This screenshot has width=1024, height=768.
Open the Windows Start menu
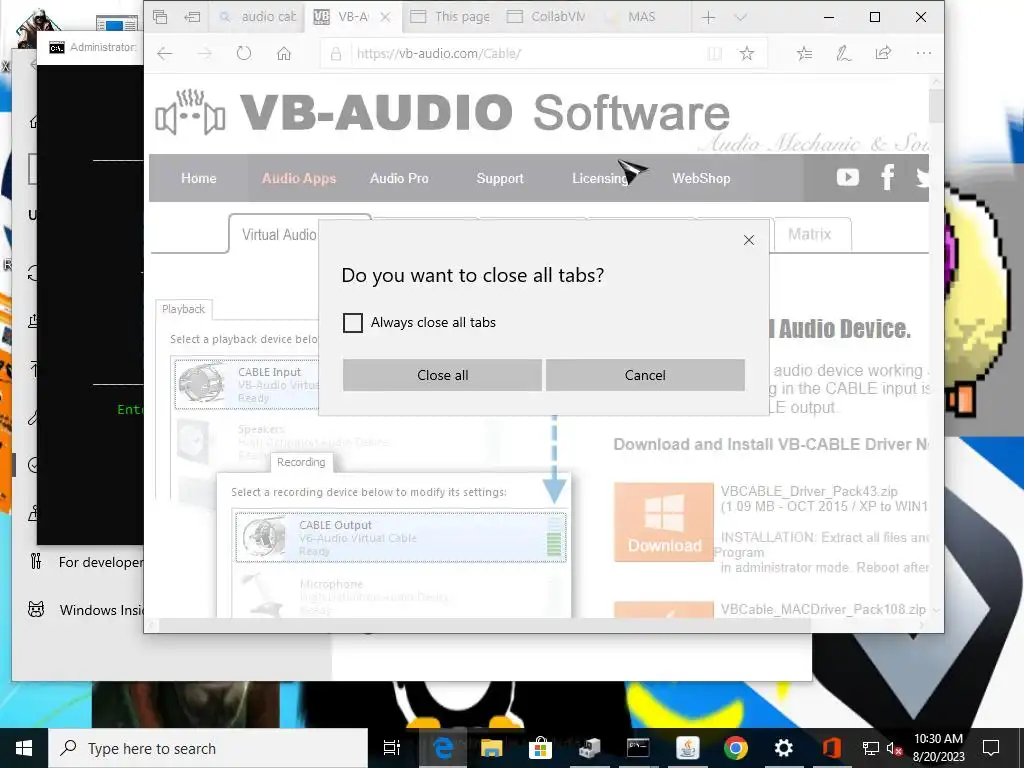point(24,748)
